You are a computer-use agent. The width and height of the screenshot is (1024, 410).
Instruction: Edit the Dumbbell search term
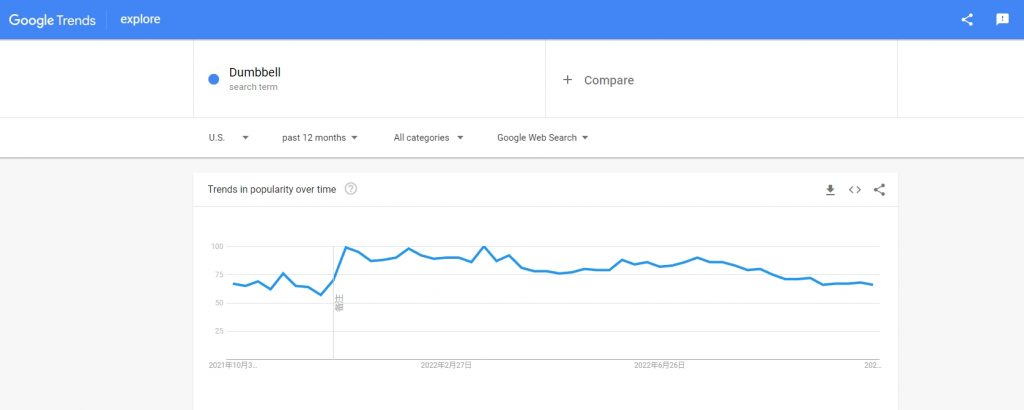(x=255, y=73)
